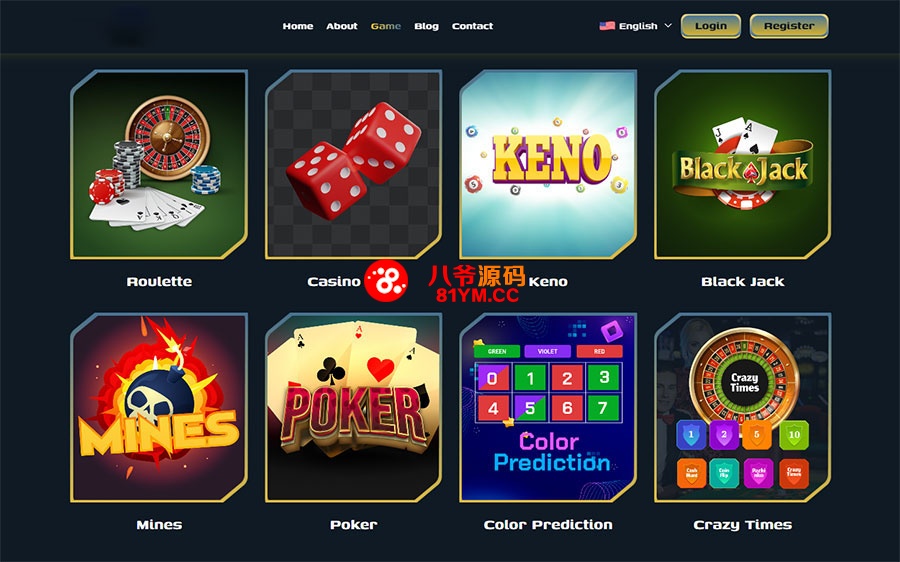The width and height of the screenshot is (900, 562).
Task: Launch the Black Jack game card
Action: [x=743, y=165]
